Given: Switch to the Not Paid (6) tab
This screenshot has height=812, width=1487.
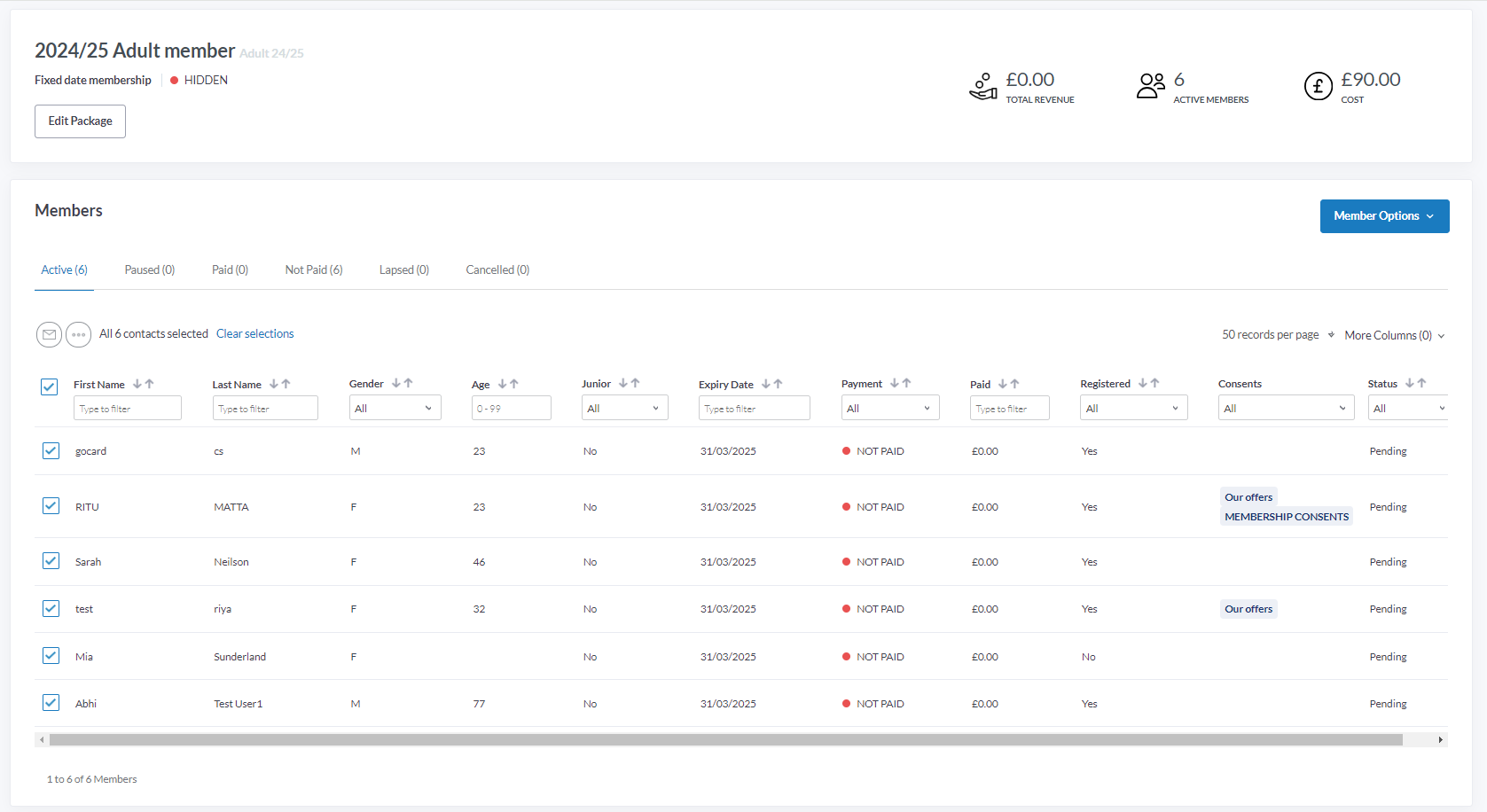Looking at the screenshot, I should (314, 269).
